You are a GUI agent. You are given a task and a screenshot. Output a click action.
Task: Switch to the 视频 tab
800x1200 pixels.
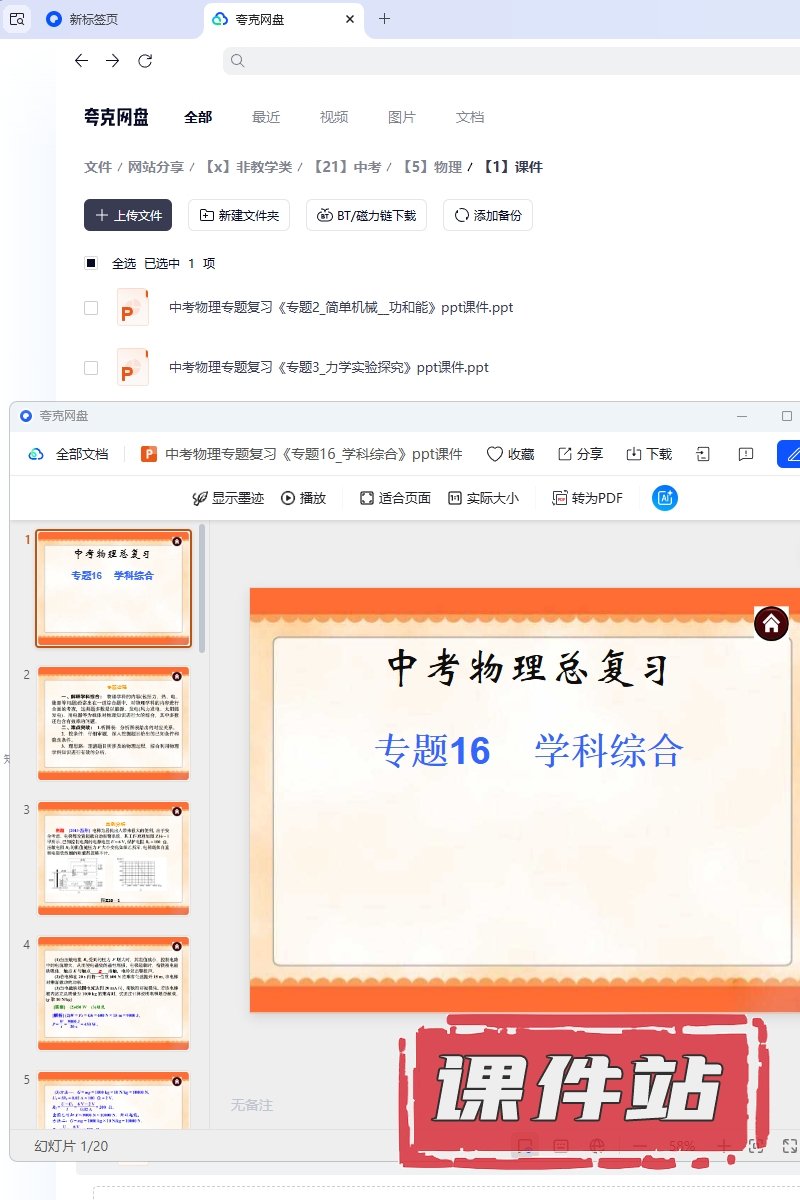[x=334, y=117]
